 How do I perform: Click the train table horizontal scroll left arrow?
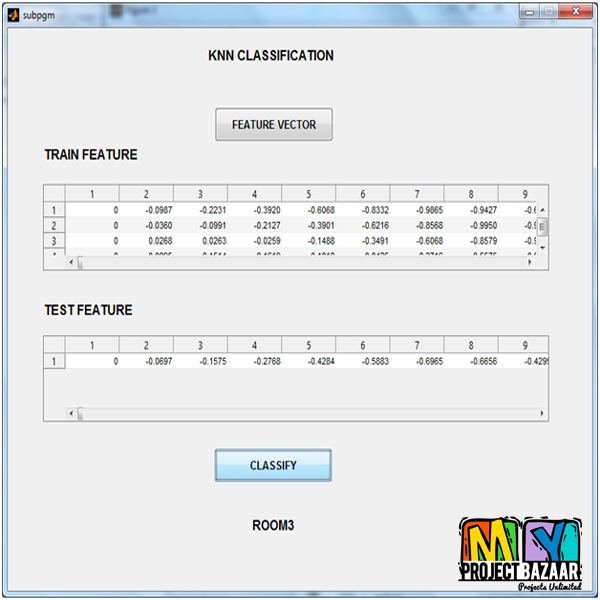72,264
